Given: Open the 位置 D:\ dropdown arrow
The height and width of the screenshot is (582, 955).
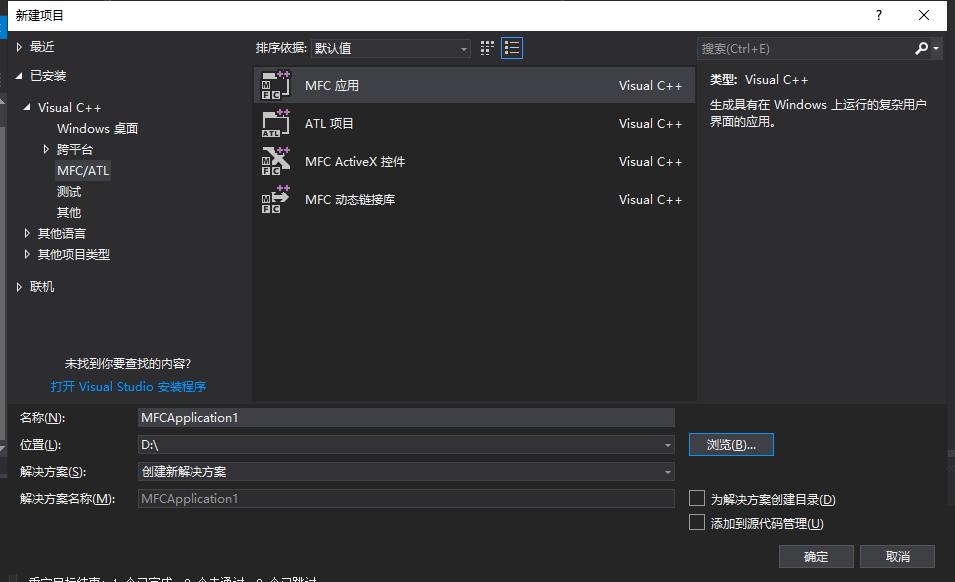Looking at the screenshot, I should click(668, 445).
